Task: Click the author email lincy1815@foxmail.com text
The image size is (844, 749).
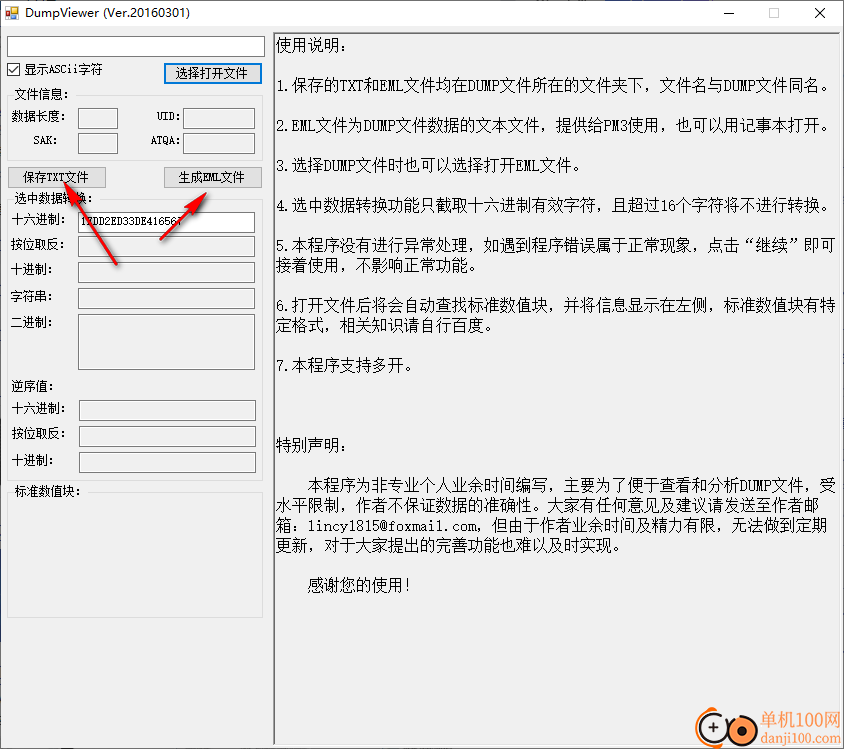Action: [x=392, y=526]
